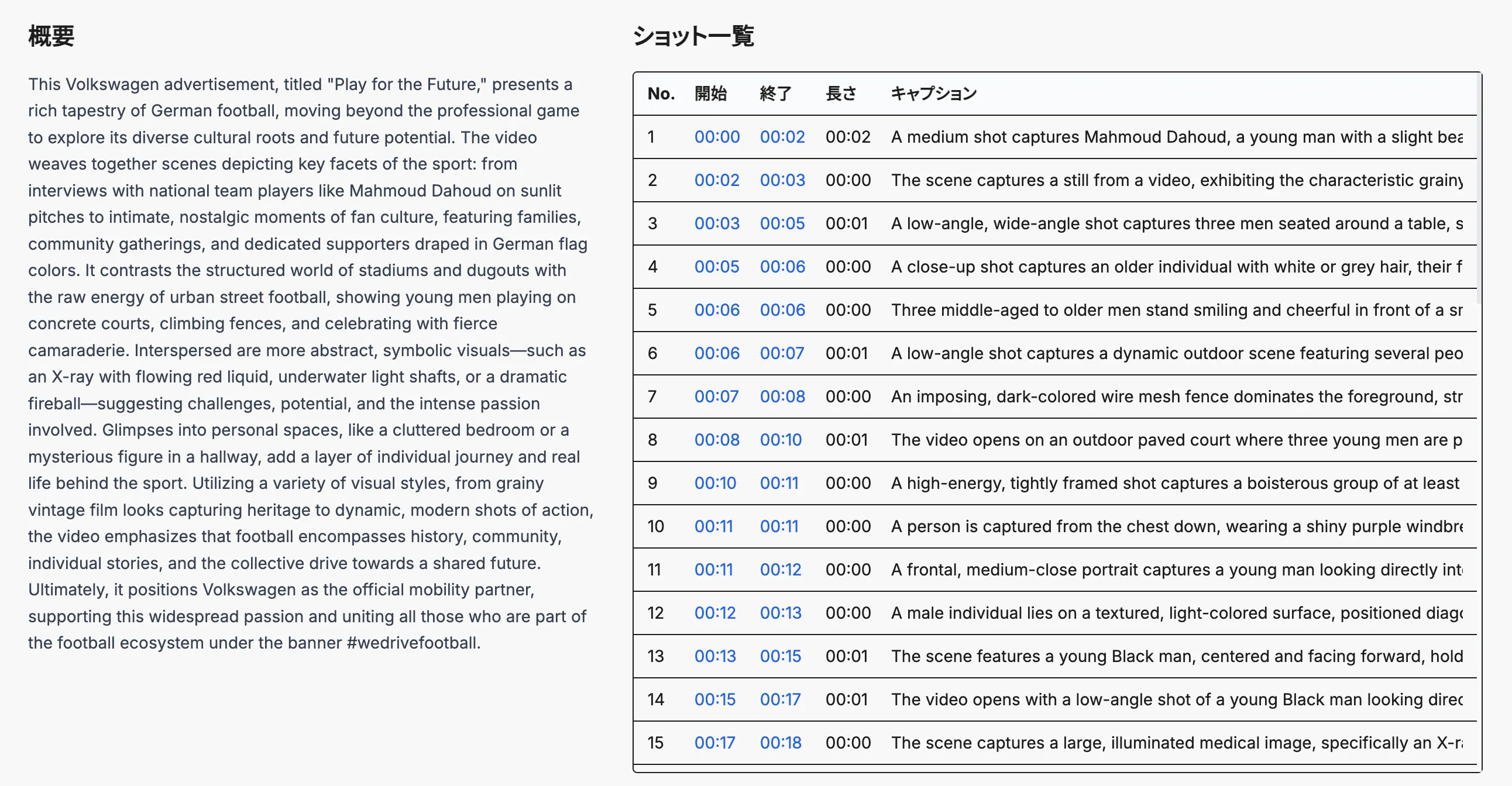Select caption about grainy video still
Viewport: 1512px width, 786px height.
coord(1177,180)
